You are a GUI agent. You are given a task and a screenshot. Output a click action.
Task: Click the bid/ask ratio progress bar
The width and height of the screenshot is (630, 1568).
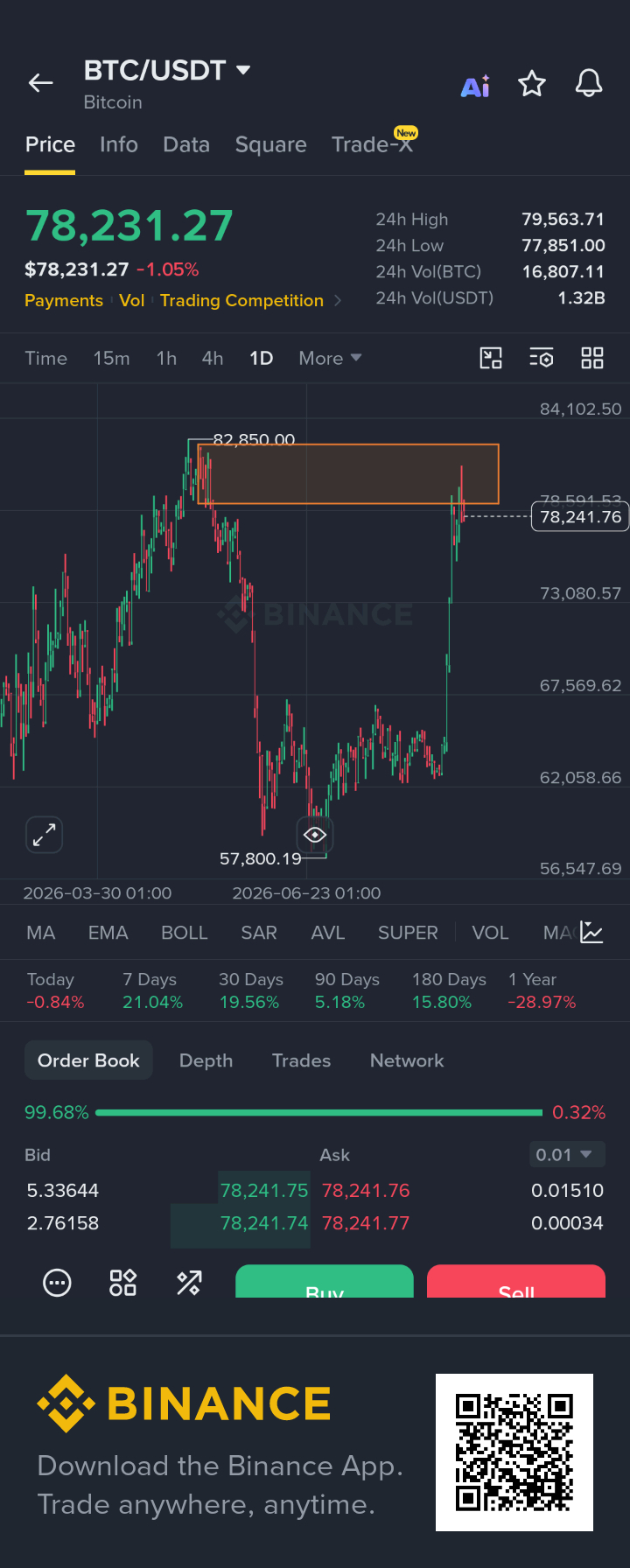318,1112
